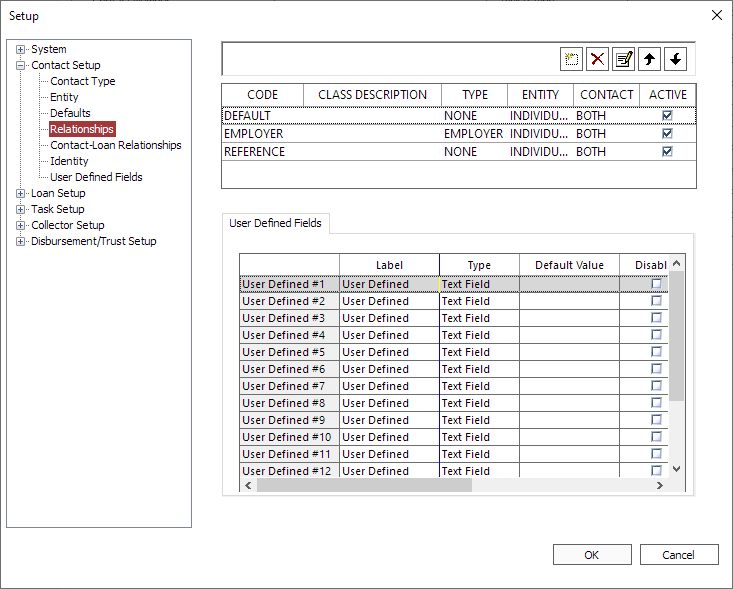Image resolution: width=733 pixels, height=589 pixels.
Task: Toggle ACTIVE checkbox for REFERENCE row
Action: tap(667, 151)
